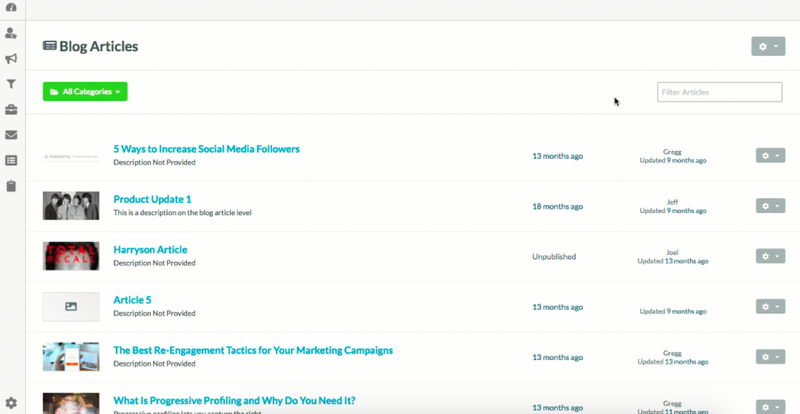Click the Blog Articles page heading
Viewport: 800px width, 414px height.
tap(91, 46)
